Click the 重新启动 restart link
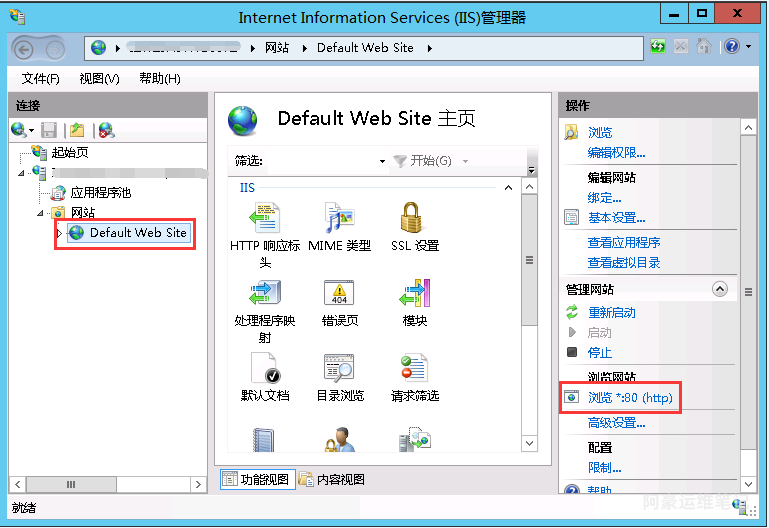 click(611, 313)
